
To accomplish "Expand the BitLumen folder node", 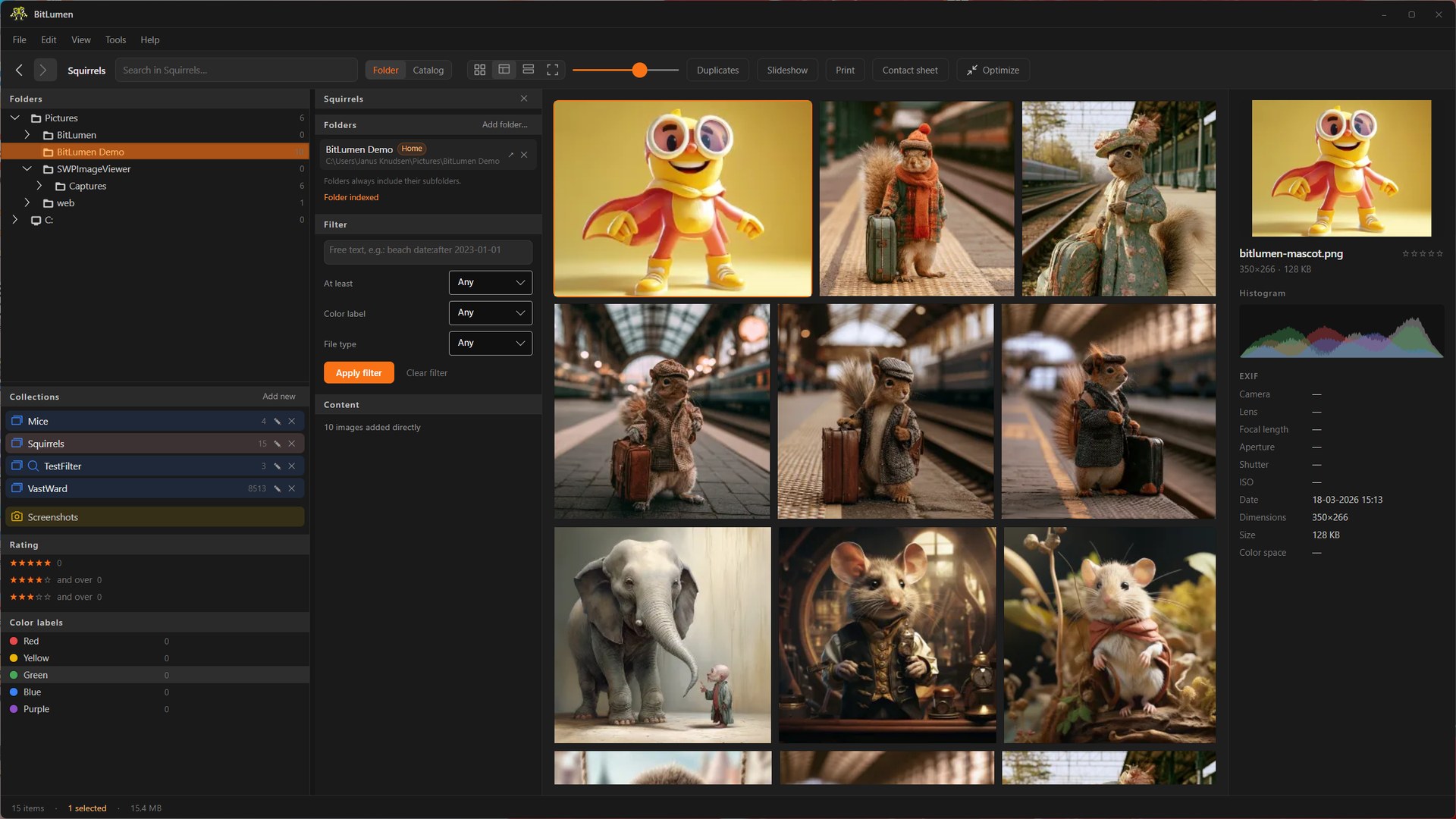I will pos(27,135).
